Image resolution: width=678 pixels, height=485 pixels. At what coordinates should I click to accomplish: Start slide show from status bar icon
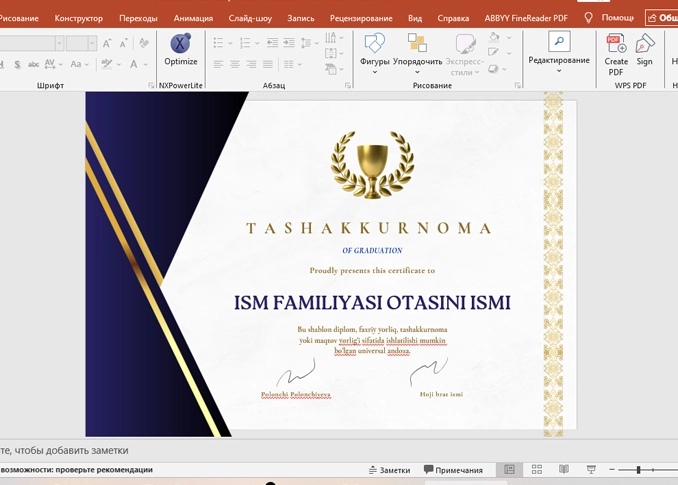tap(591, 469)
